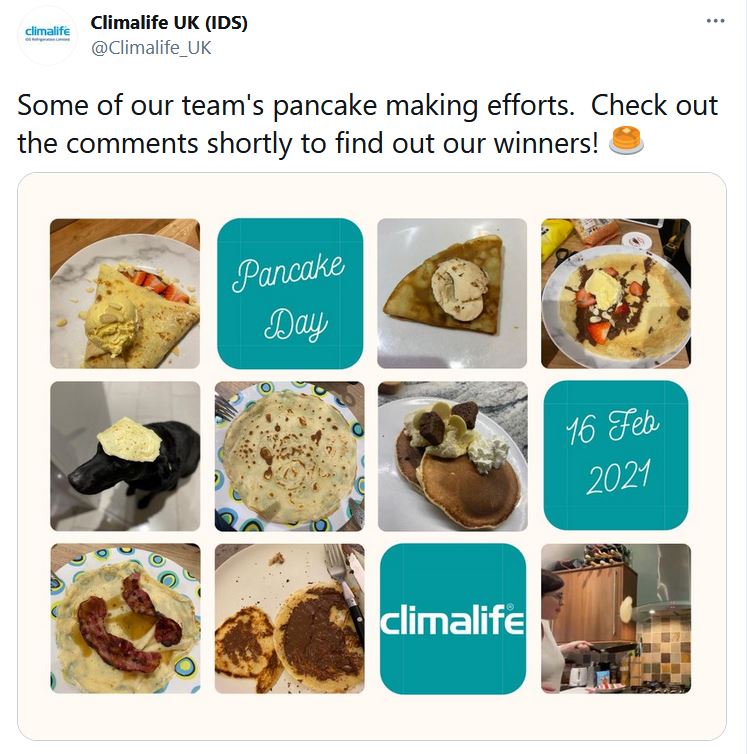The width and height of the screenshot is (747, 754).
Task: Select the 16 Feb 2021 teal tile
Action: [x=616, y=455]
